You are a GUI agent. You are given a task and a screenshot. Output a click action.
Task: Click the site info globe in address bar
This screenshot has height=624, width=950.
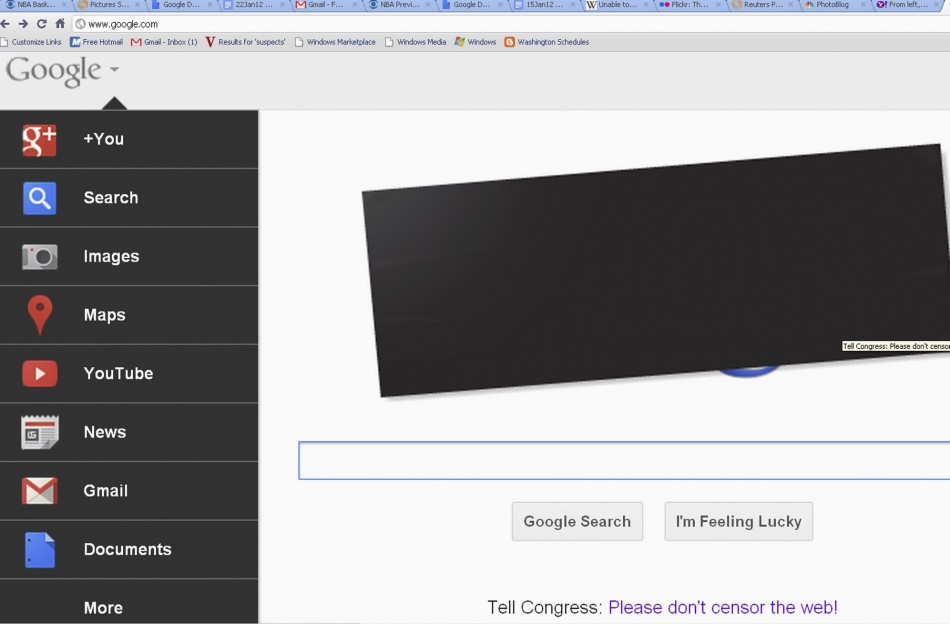point(80,24)
